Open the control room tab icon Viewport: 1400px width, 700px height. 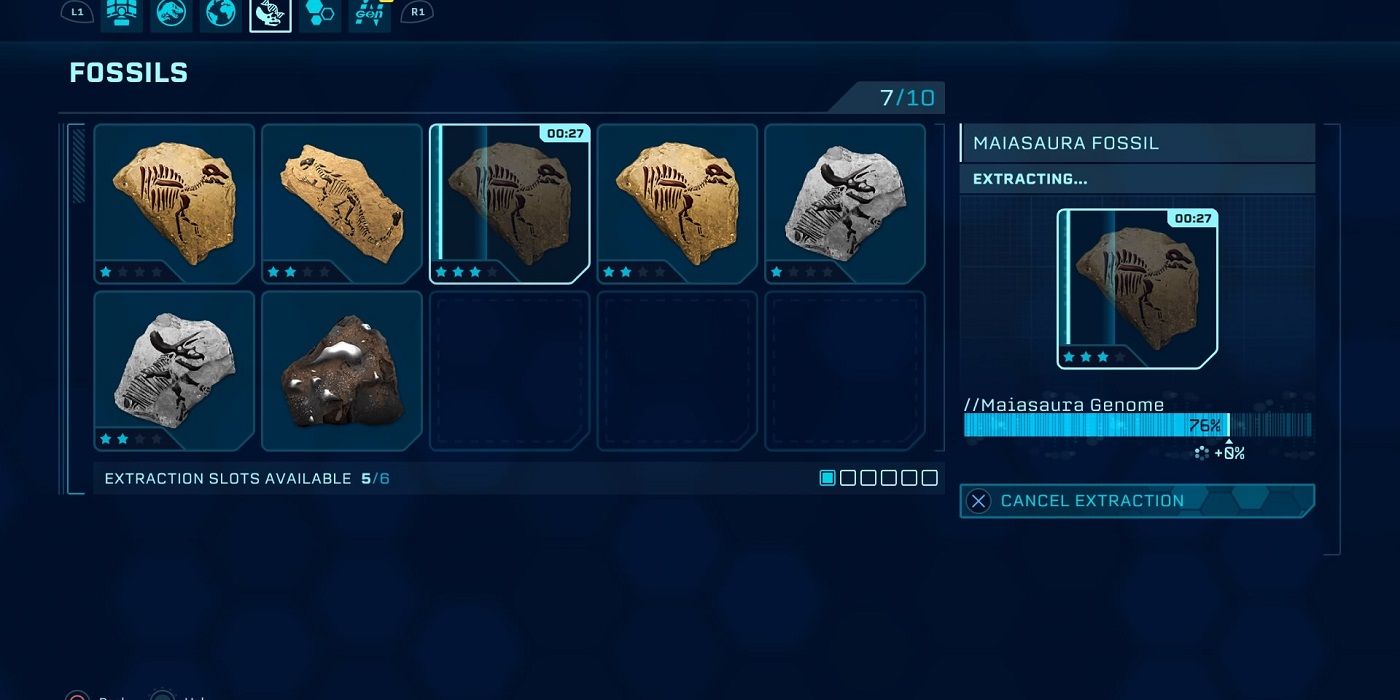pyautogui.click(x=122, y=14)
